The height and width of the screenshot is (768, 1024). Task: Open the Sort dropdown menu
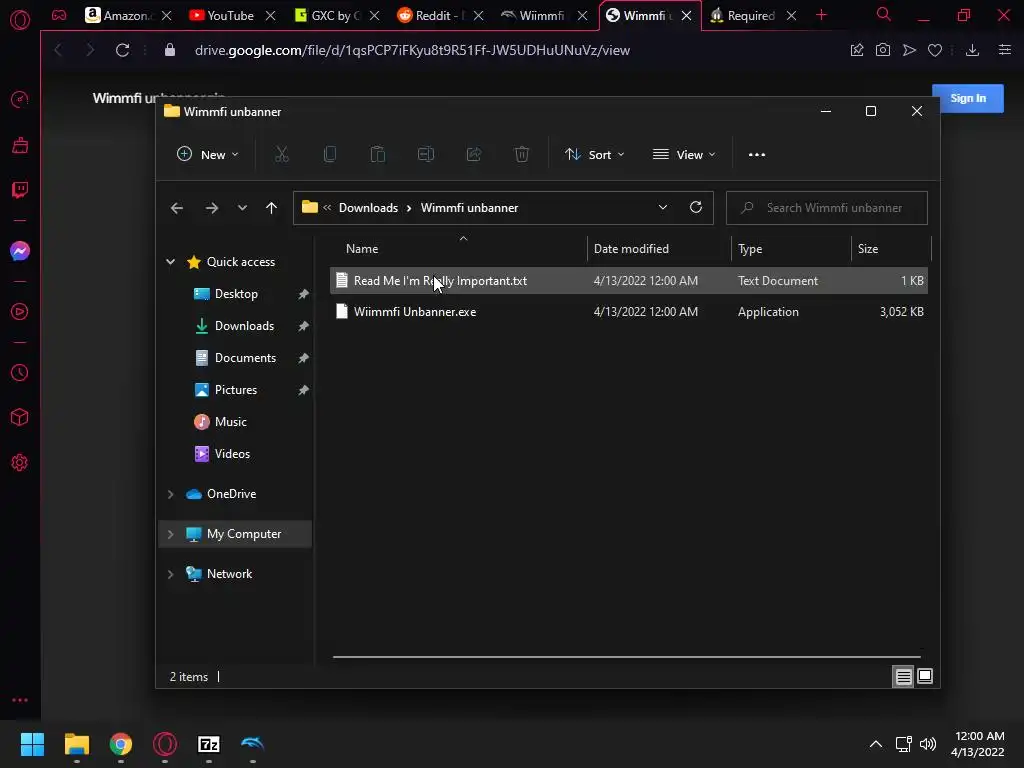(x=594, y=154)
